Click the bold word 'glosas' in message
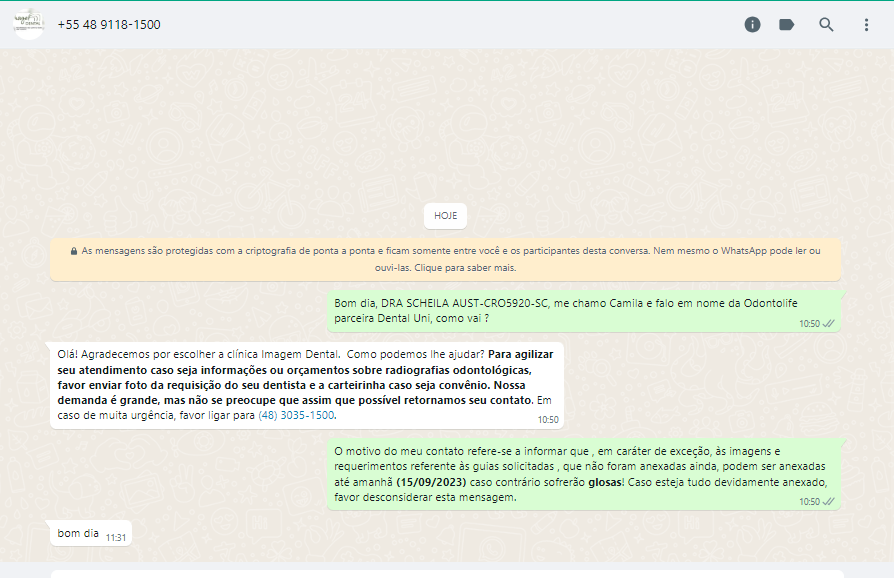The image size is (894, 578). [605, 482]
